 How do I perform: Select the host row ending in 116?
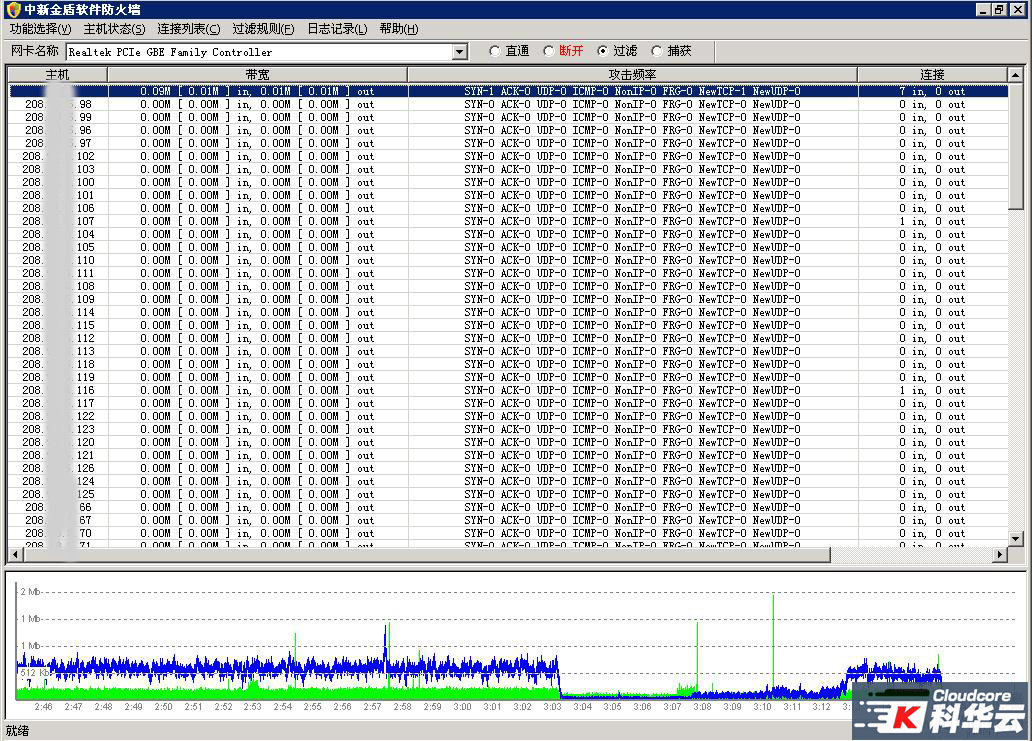tap(508, 390)
